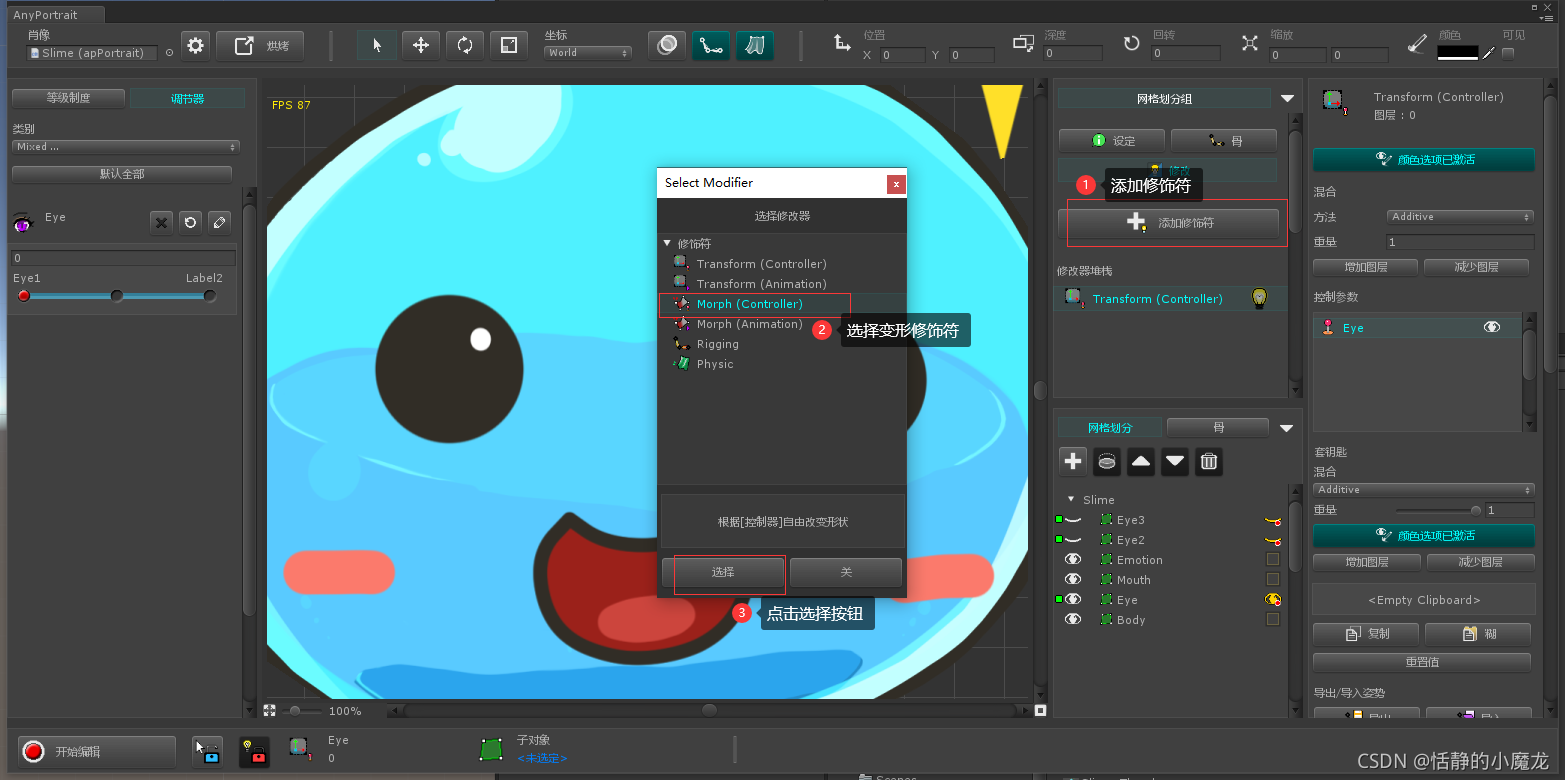
Task: Click the 关 close button in dialog
Action: click(846, 572)
